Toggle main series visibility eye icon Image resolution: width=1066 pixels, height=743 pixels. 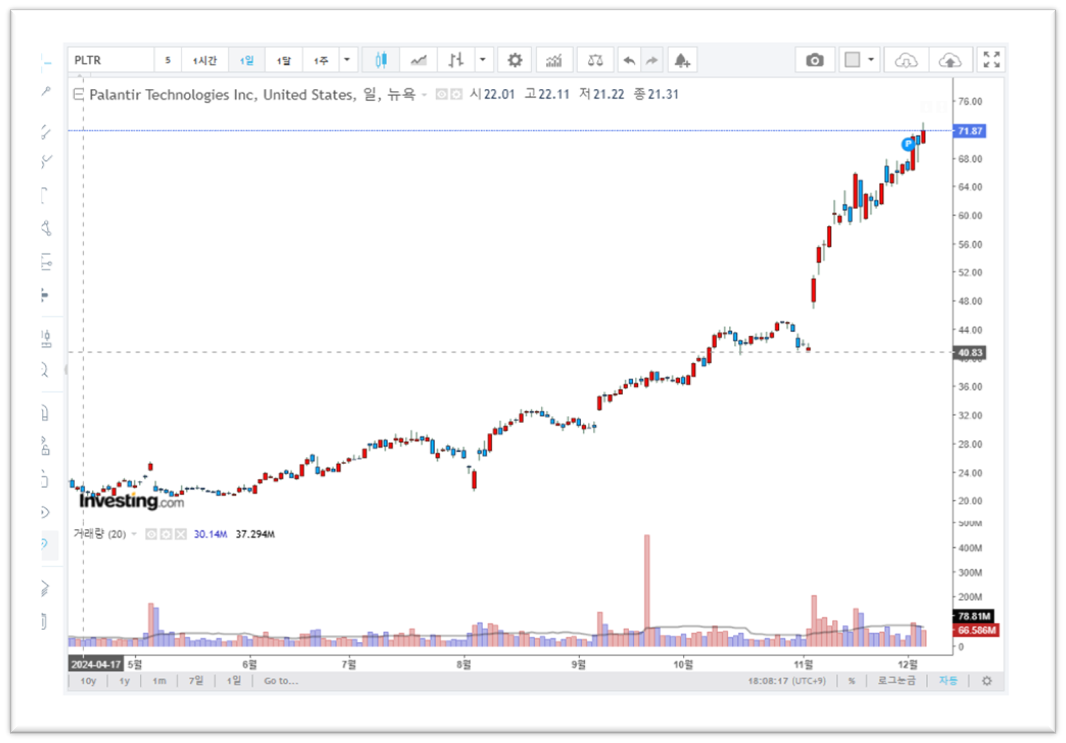441,94
